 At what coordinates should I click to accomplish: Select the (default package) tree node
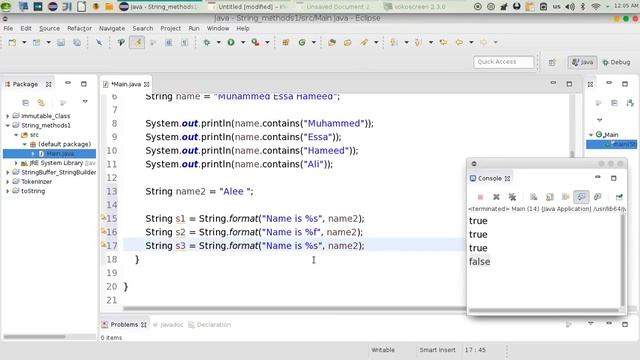pos(64,144)
